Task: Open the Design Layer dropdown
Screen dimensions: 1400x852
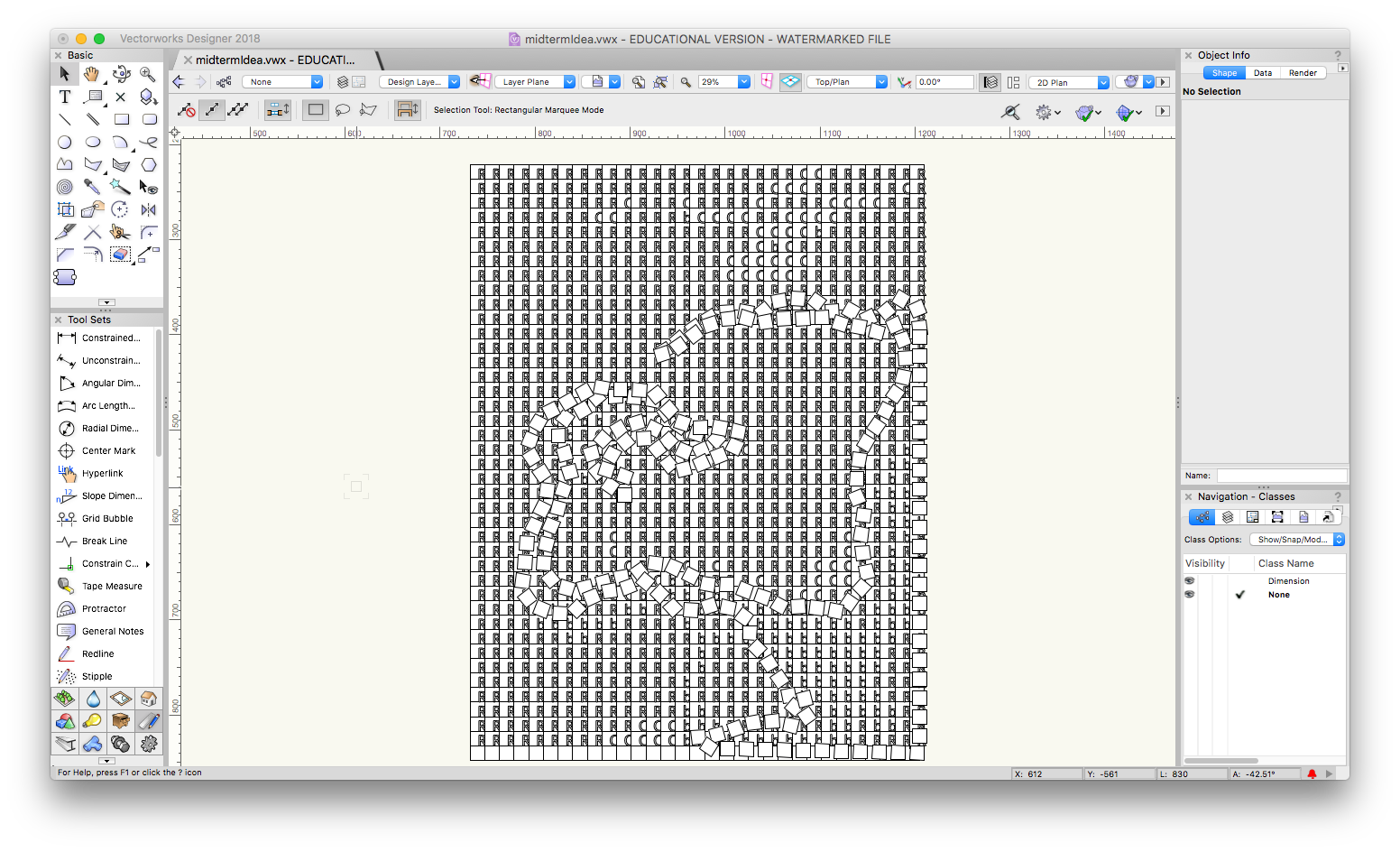Action: (419, 82)
